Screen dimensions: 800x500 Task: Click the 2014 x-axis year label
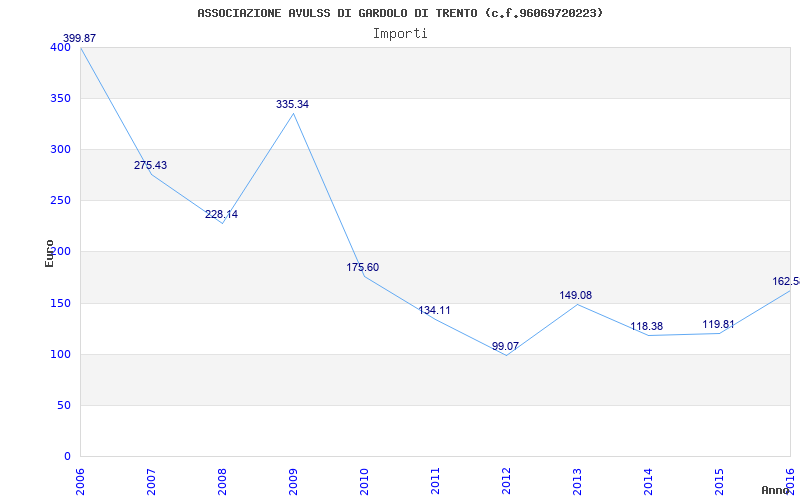pyautogui.click(x=648, y=481)
